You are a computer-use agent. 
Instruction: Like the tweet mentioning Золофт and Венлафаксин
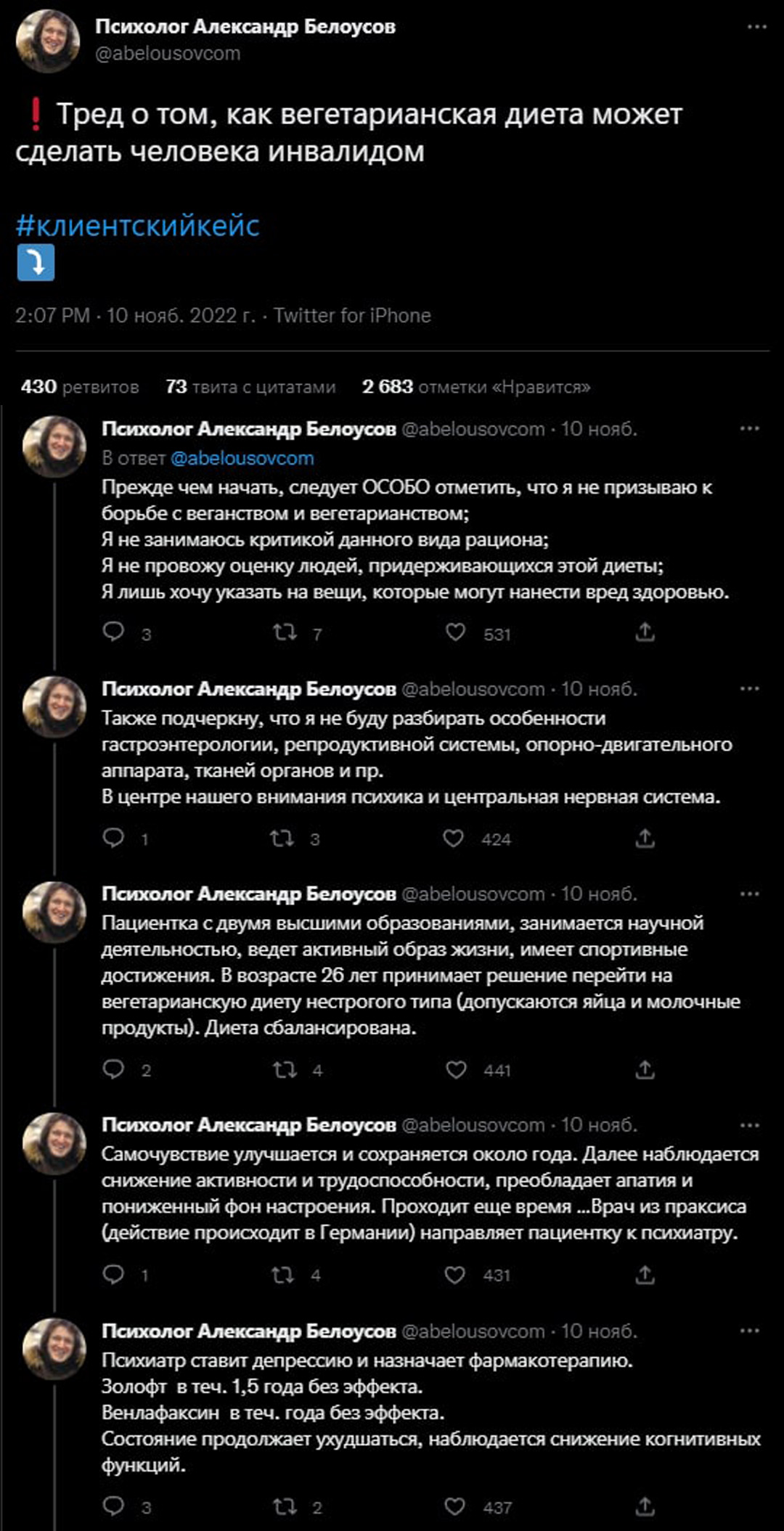[454, 1506]
